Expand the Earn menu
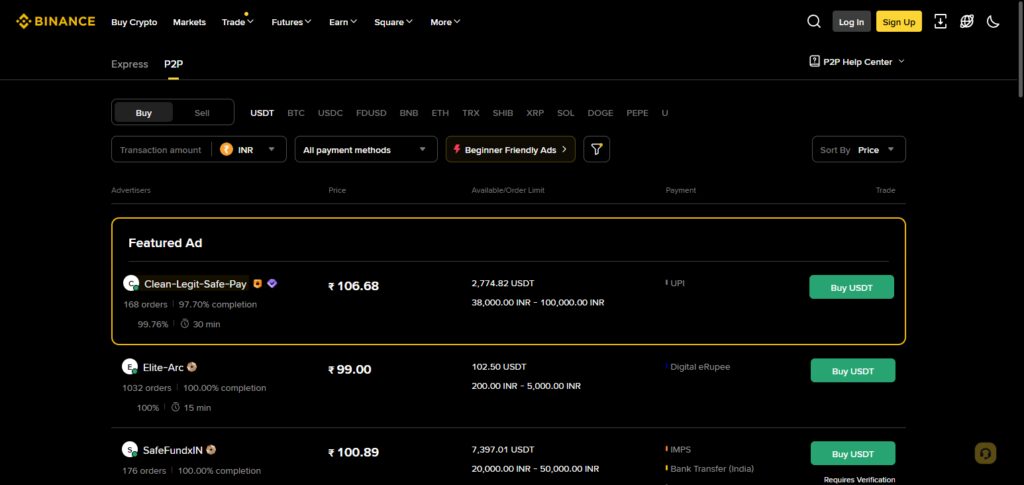Viewport: 1024px width, 485px height. coord(343,22)
